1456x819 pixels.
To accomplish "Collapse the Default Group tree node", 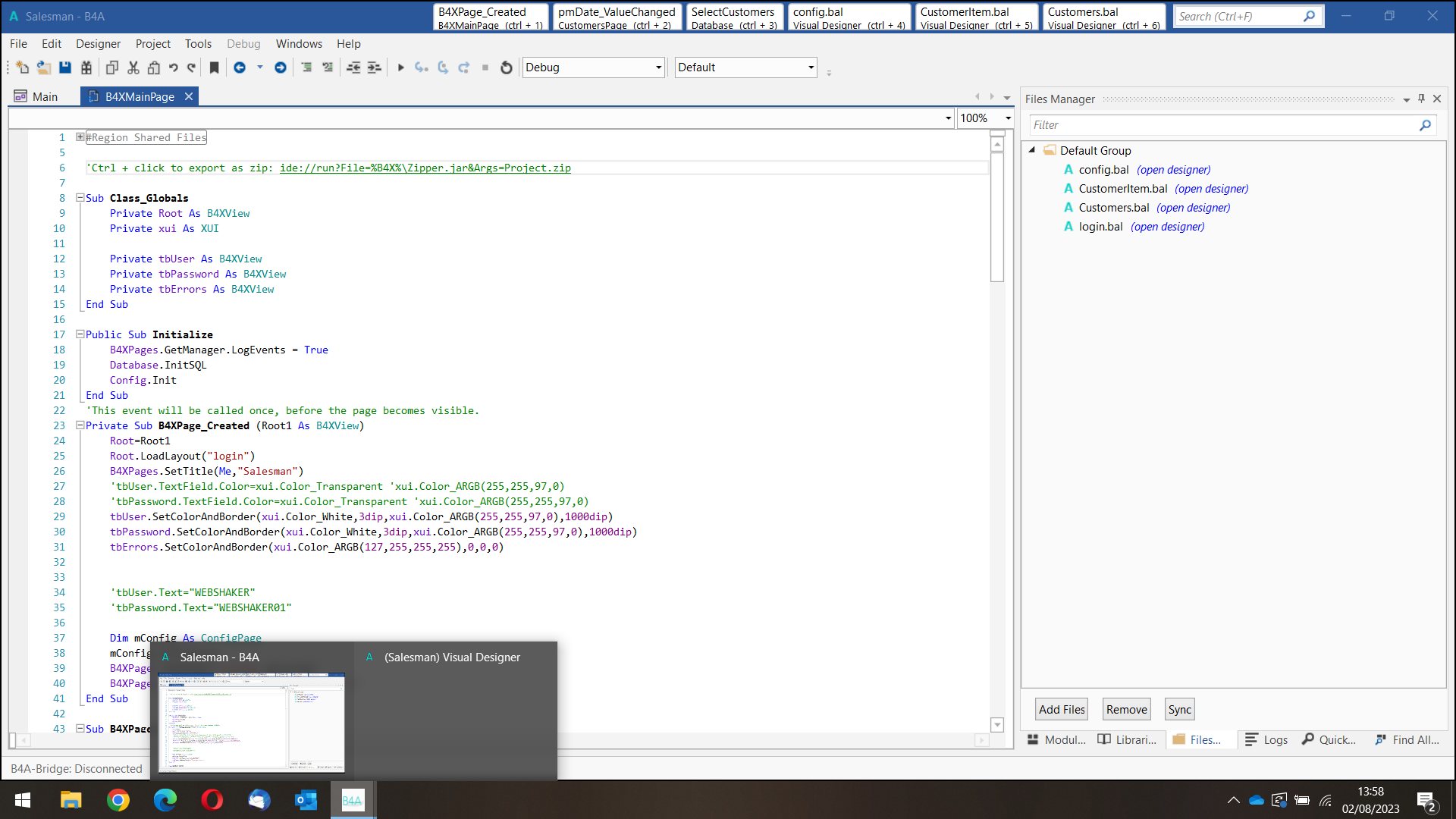I will tap(1032, 150).
